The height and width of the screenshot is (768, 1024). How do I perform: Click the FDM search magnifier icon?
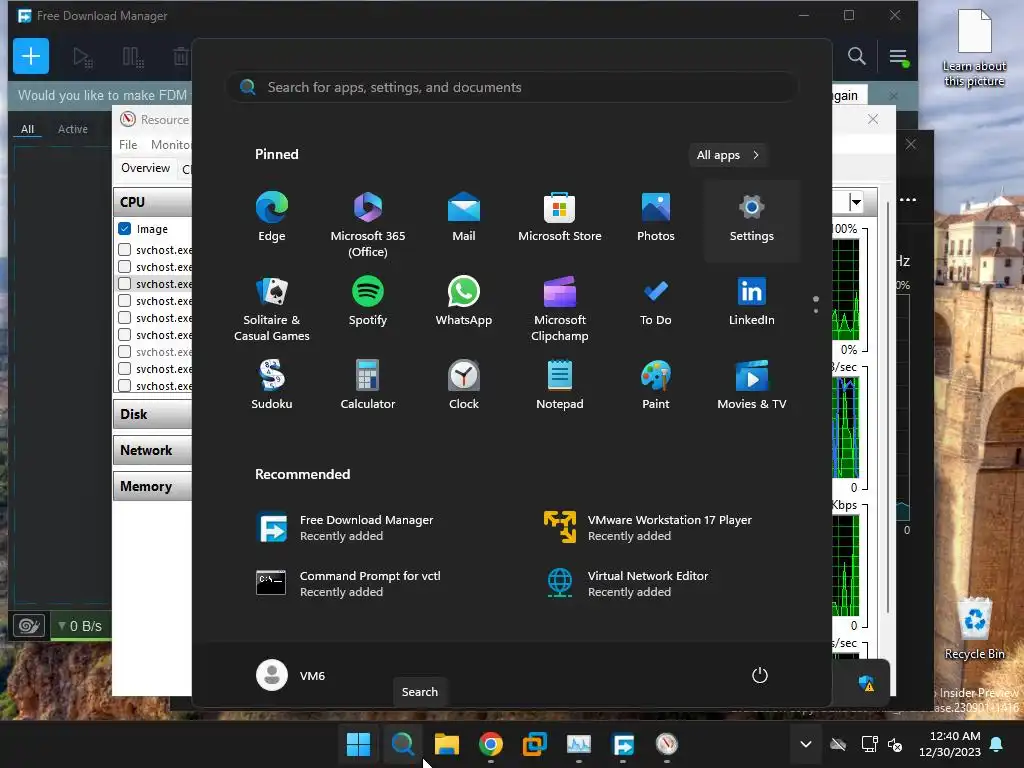click(x=857, y=56)
